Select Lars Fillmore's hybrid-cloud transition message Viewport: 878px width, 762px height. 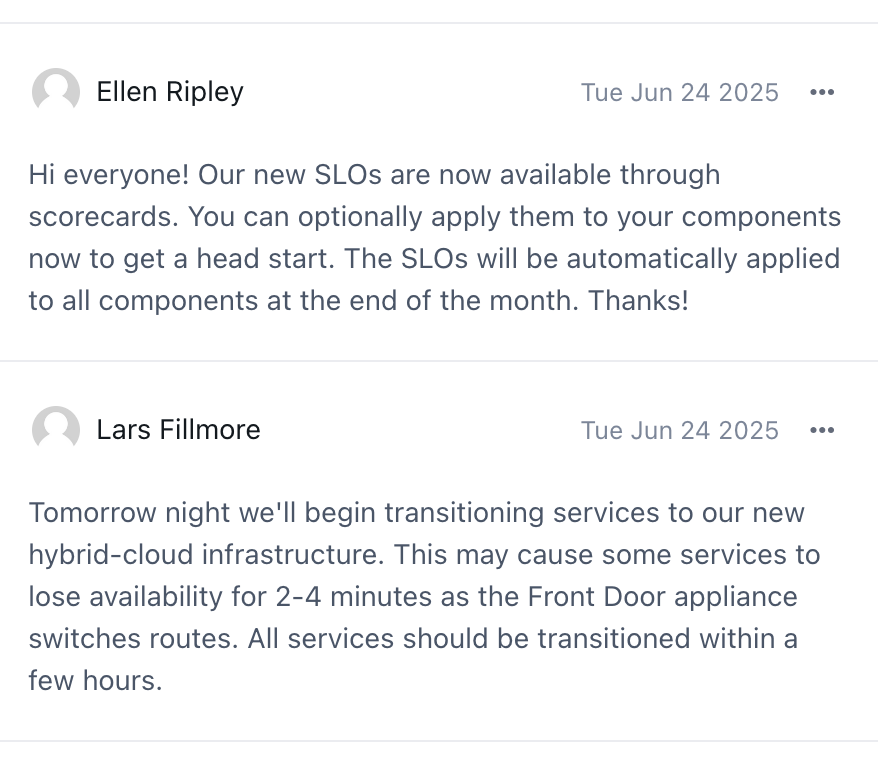[x=424, y=596]
